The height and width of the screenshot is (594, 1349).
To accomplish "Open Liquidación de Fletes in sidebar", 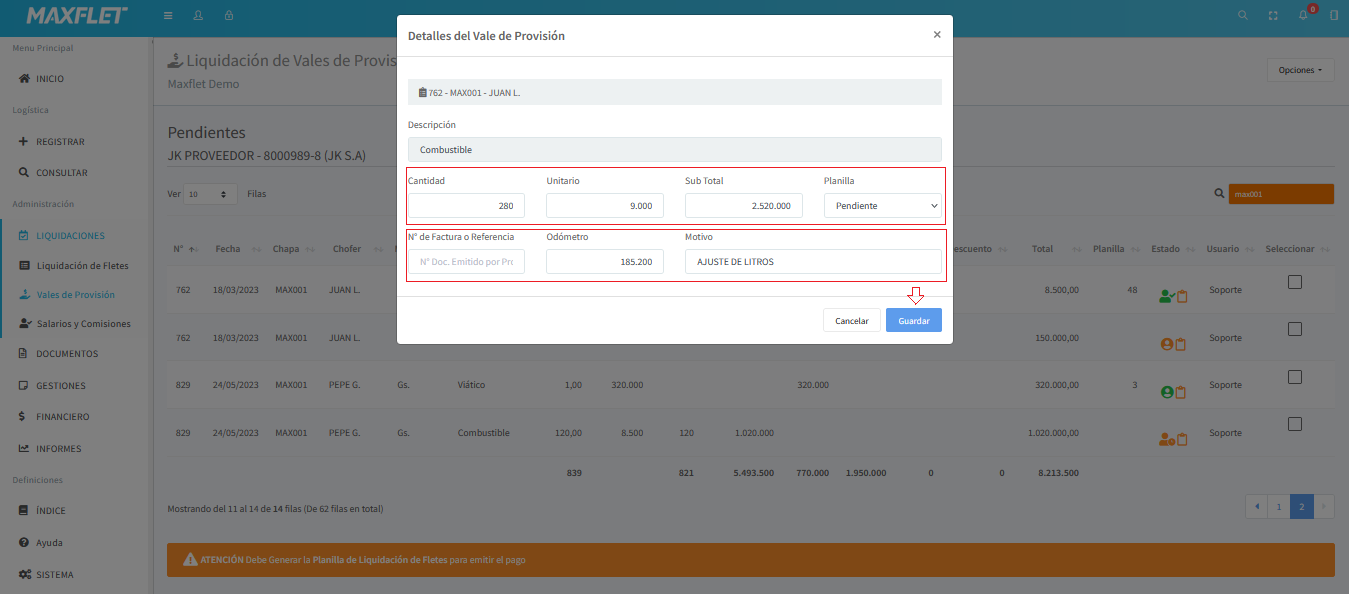I will pyautogui.click(x=82, y=266).
